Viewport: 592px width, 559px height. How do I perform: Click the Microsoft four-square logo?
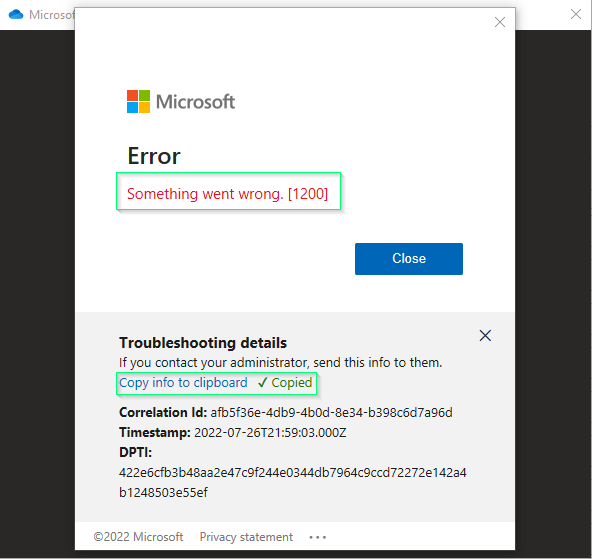pos(138,101)
